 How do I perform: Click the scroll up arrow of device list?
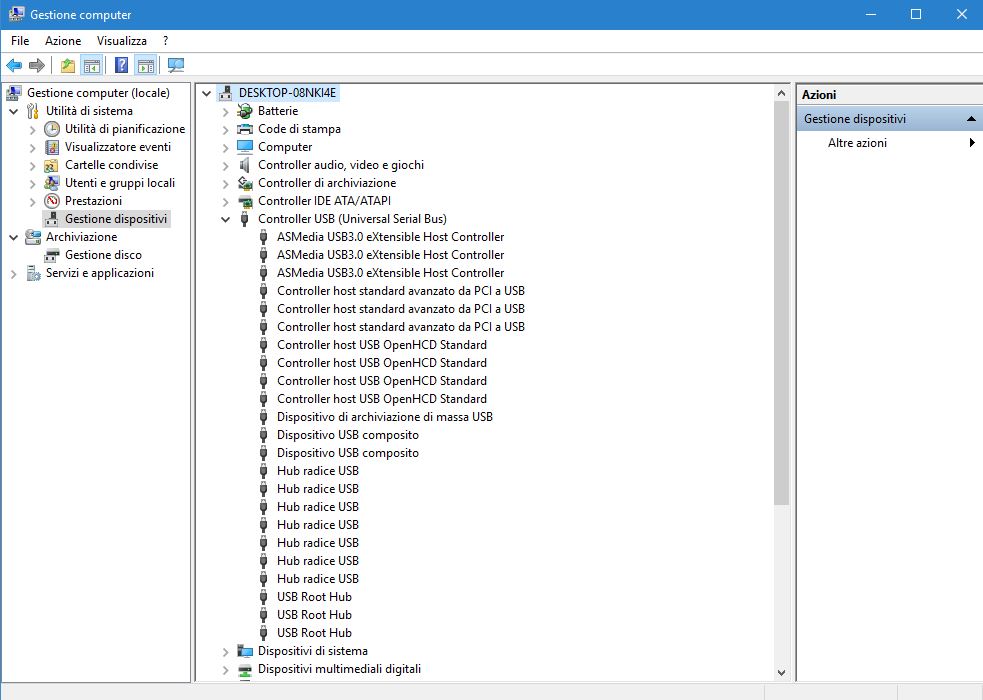[x=781, y=93]
